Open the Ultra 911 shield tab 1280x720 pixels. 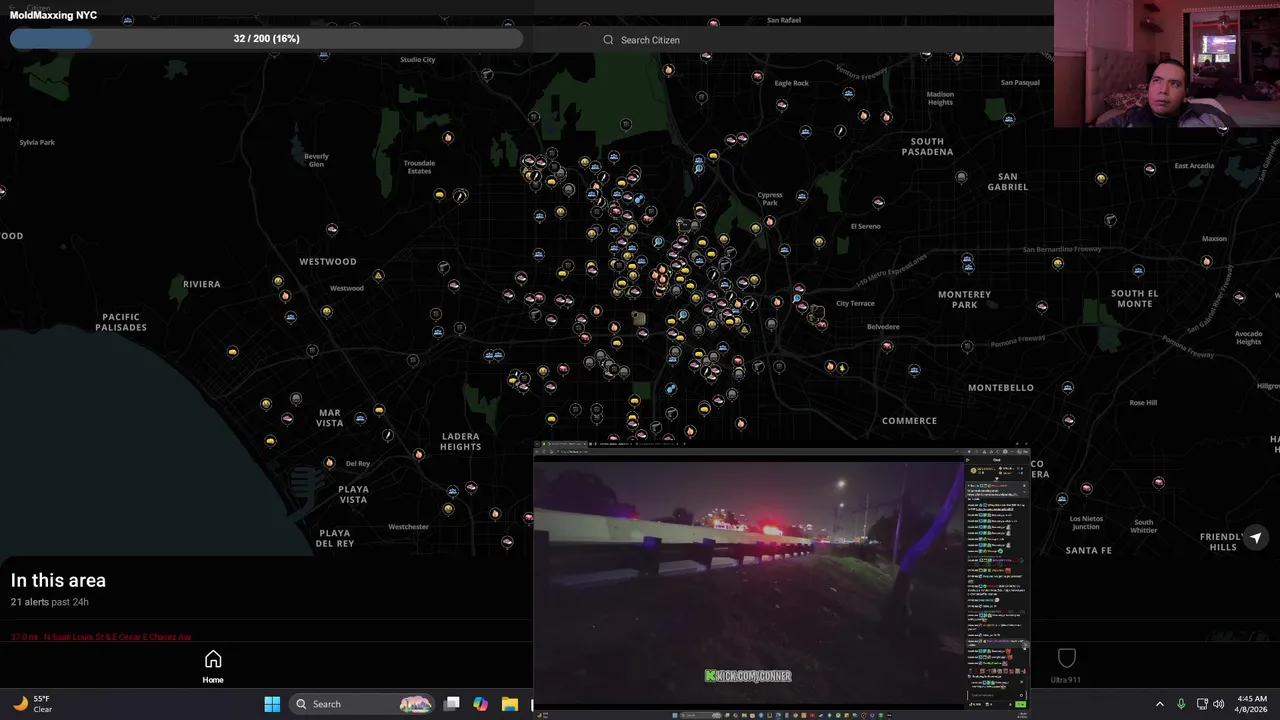[x=1066, y=666]
